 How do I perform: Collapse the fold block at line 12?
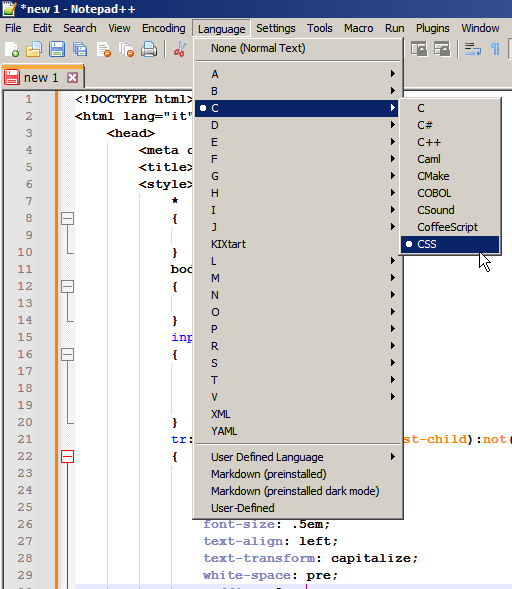[67, 287]
